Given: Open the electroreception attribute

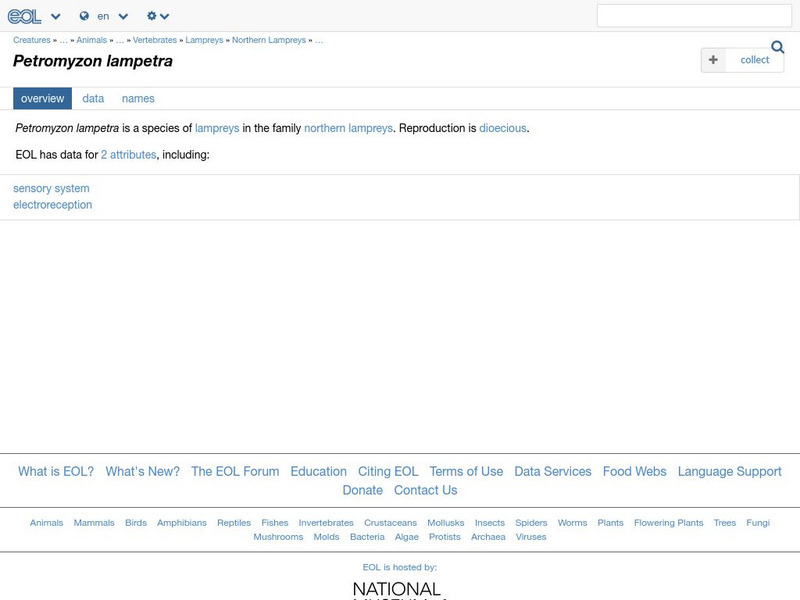Looking at the screenshot, I should point(53,205).
